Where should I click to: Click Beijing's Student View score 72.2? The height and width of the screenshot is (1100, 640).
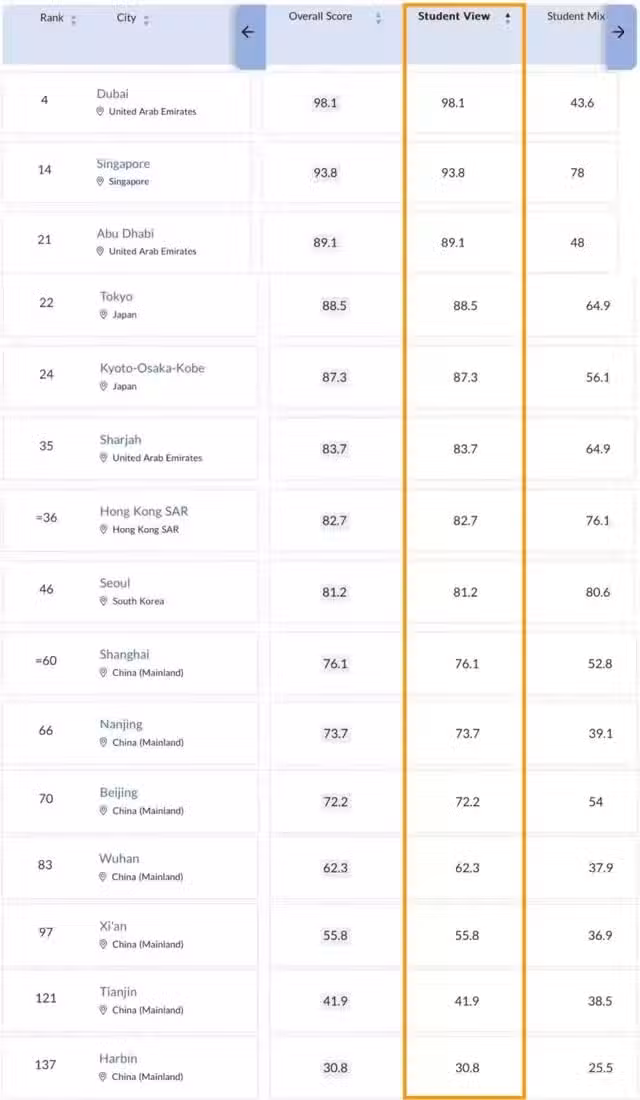(x=467, y=802)
